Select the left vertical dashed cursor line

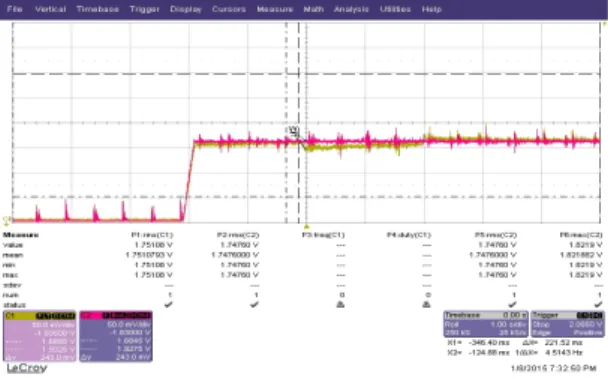[x=286, y=123]
